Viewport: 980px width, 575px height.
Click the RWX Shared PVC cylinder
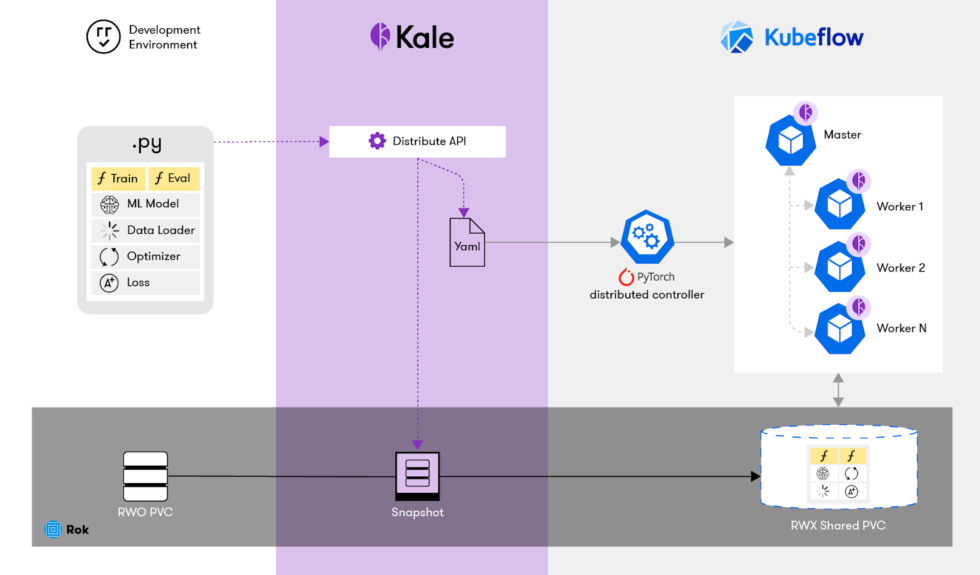(x=838, y=467)
